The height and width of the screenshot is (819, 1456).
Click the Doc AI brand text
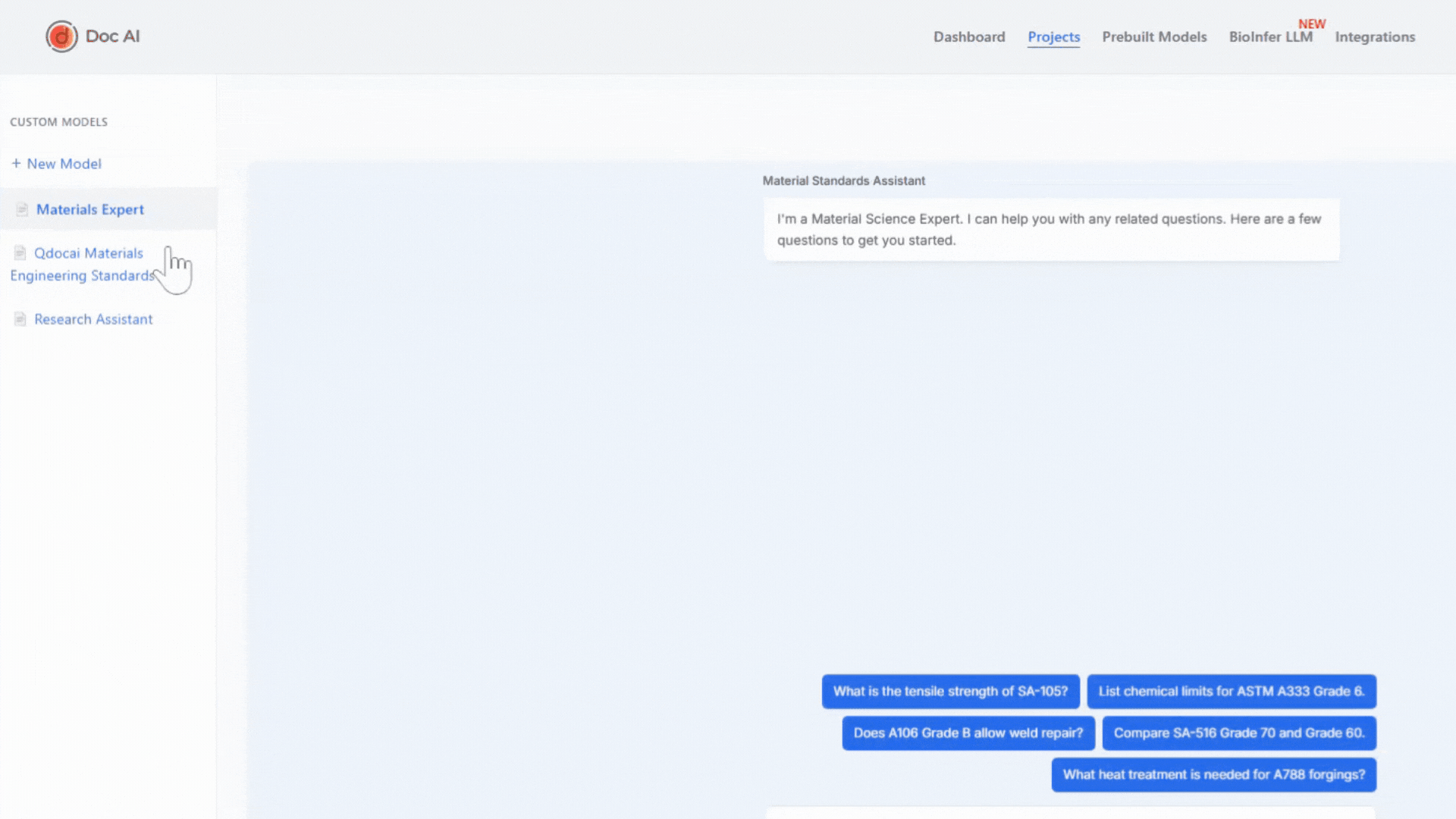click(112, 36)
